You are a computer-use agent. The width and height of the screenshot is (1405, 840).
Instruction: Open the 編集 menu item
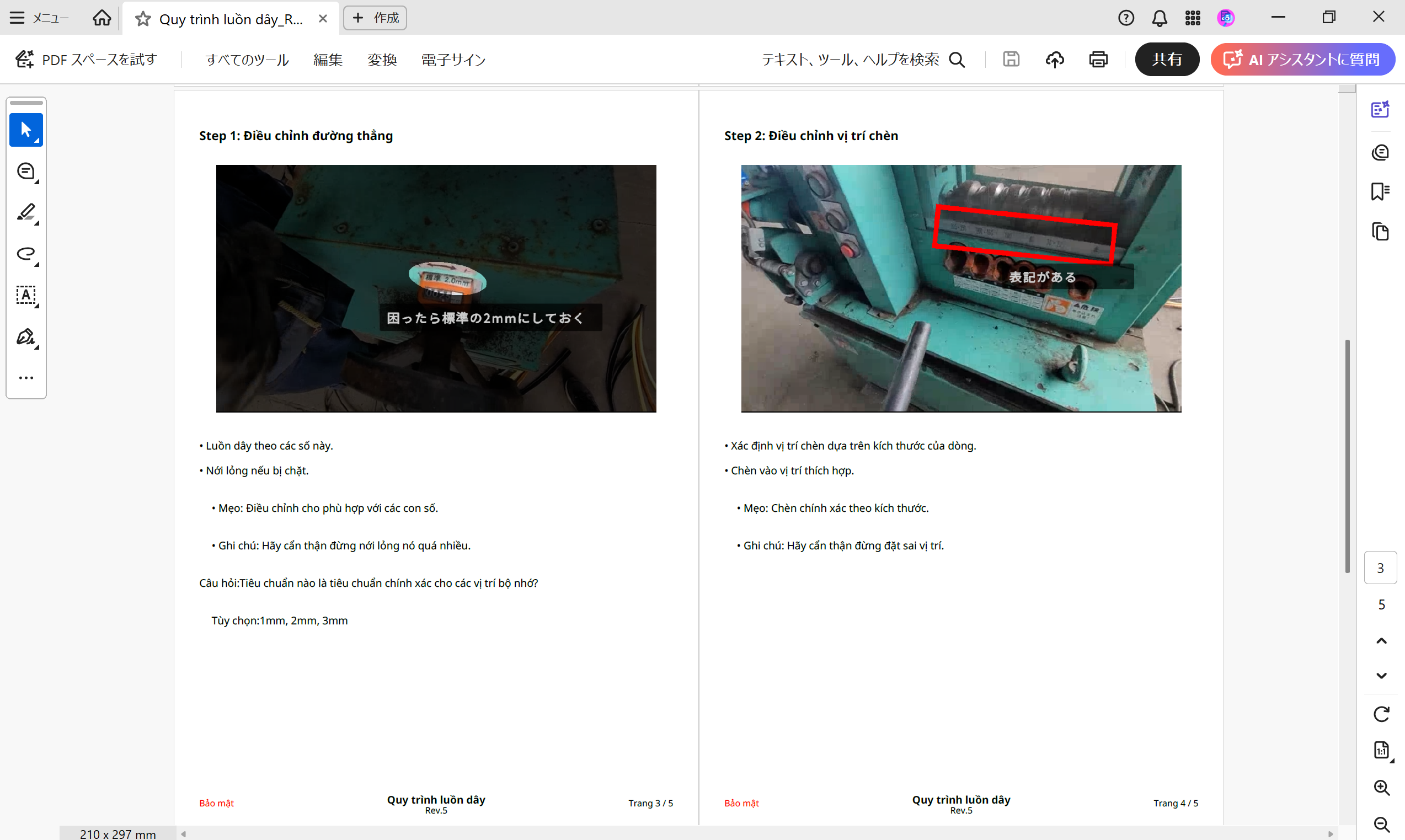[328, 60]
